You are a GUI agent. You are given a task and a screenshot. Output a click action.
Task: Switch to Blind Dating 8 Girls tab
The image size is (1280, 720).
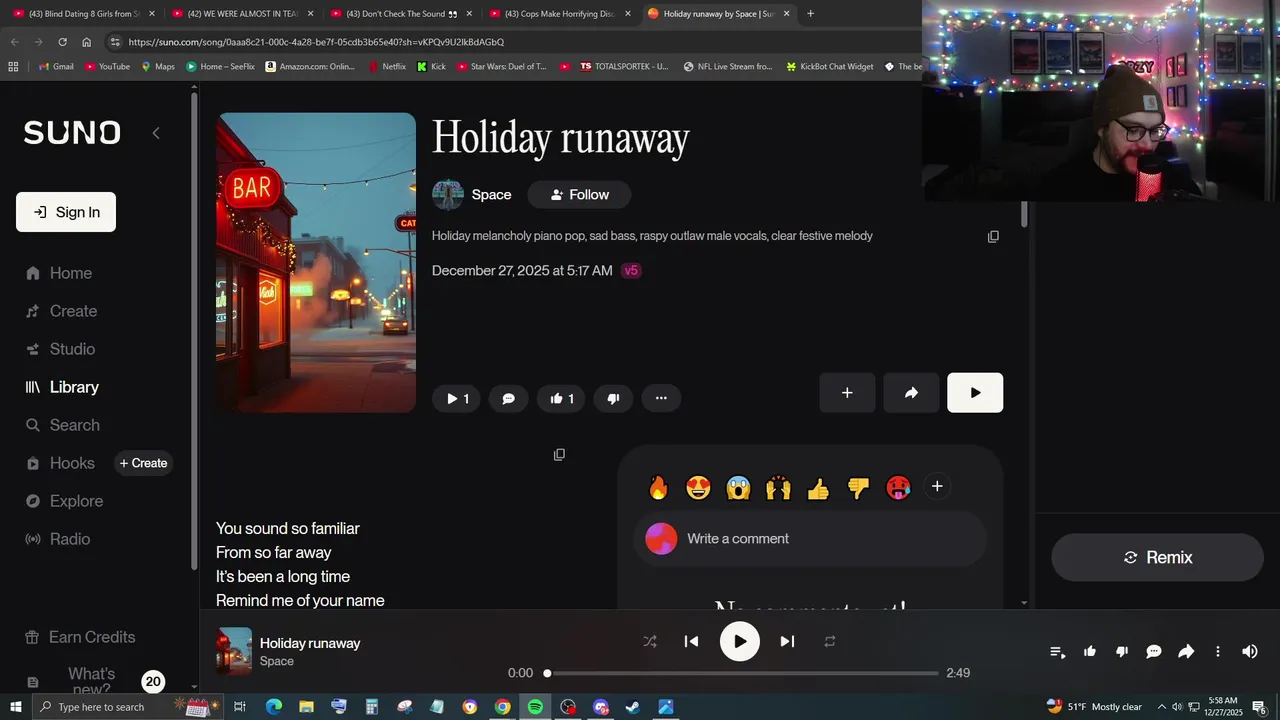82,14
